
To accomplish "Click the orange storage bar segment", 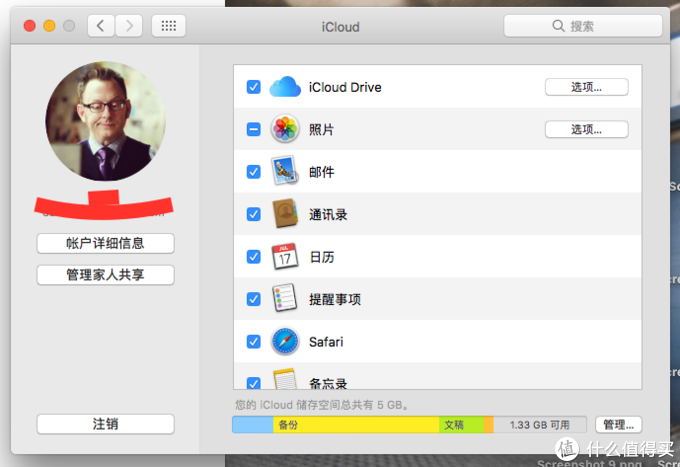I will tap(488, 425).
